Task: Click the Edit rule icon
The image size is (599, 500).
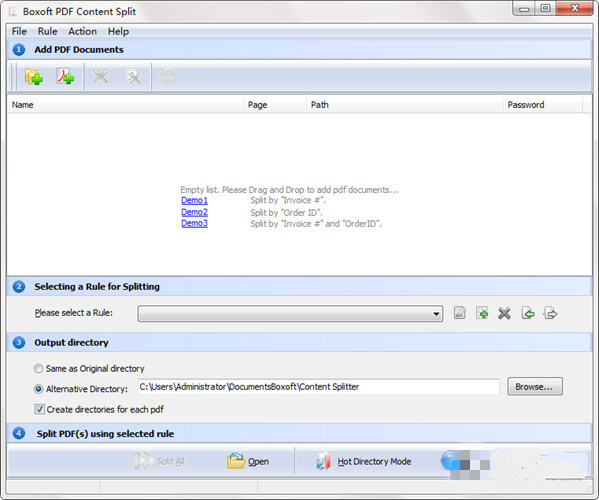Action: click(x=460, y=313)
